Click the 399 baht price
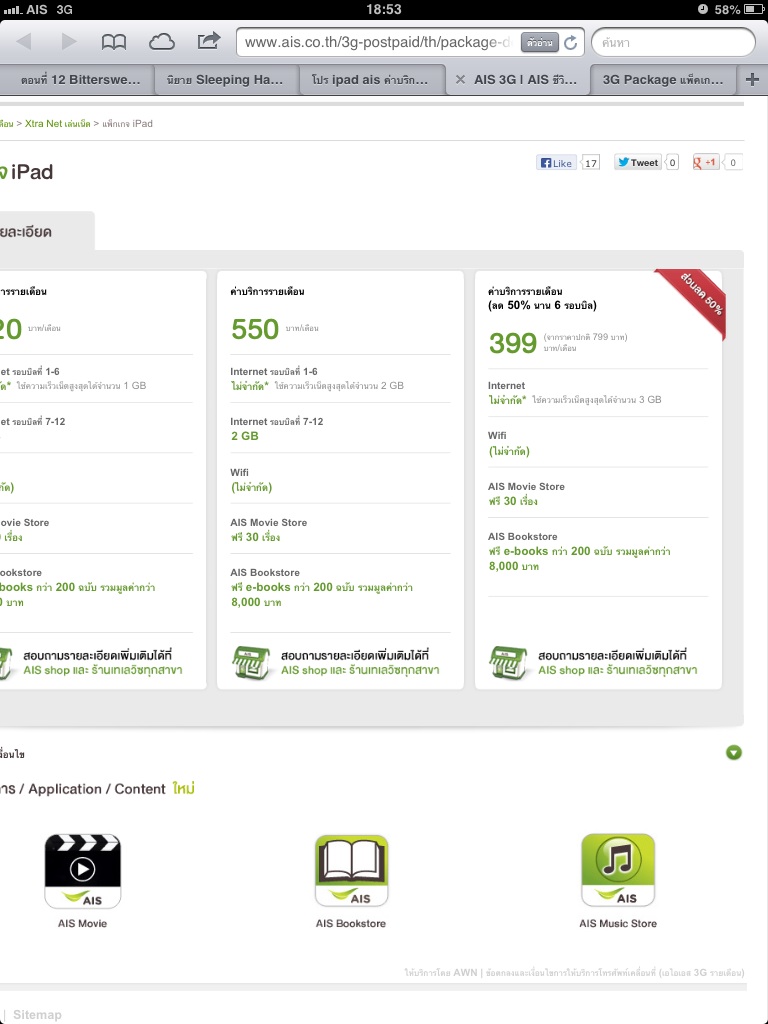 coord(513,343)
